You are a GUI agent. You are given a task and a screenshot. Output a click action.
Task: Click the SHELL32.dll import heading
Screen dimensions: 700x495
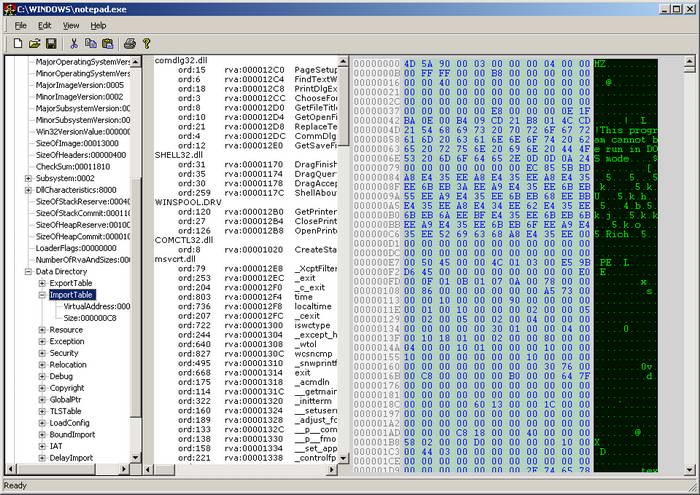pyautogui.click(x=179, y=155)
